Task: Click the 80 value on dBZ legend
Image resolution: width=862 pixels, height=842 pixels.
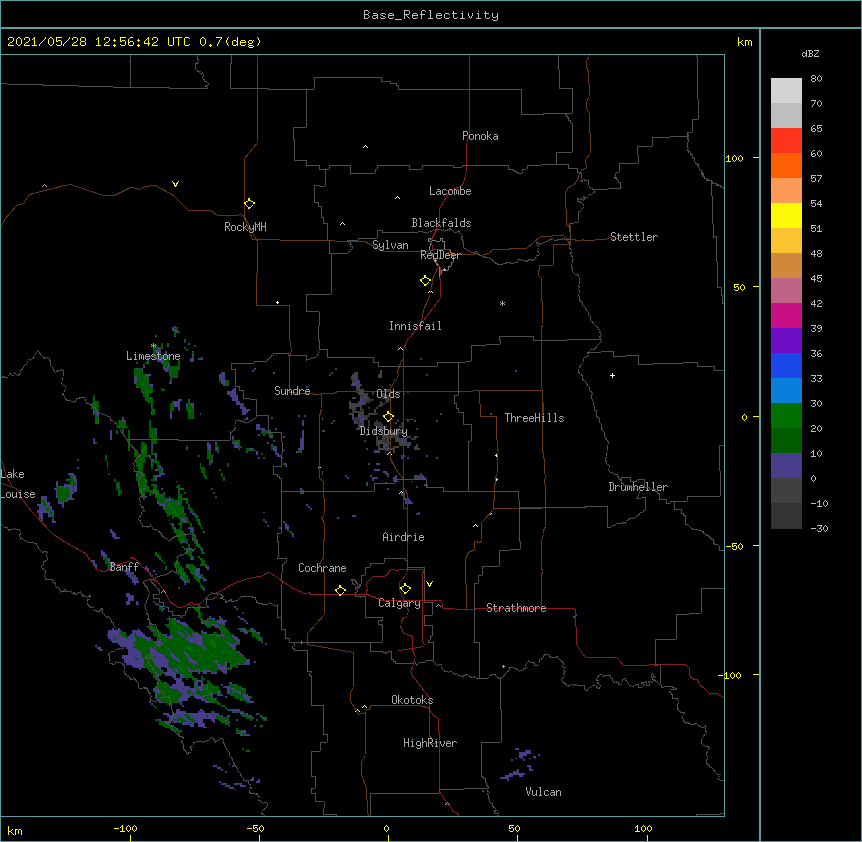Action: click(x=816, y=79)
